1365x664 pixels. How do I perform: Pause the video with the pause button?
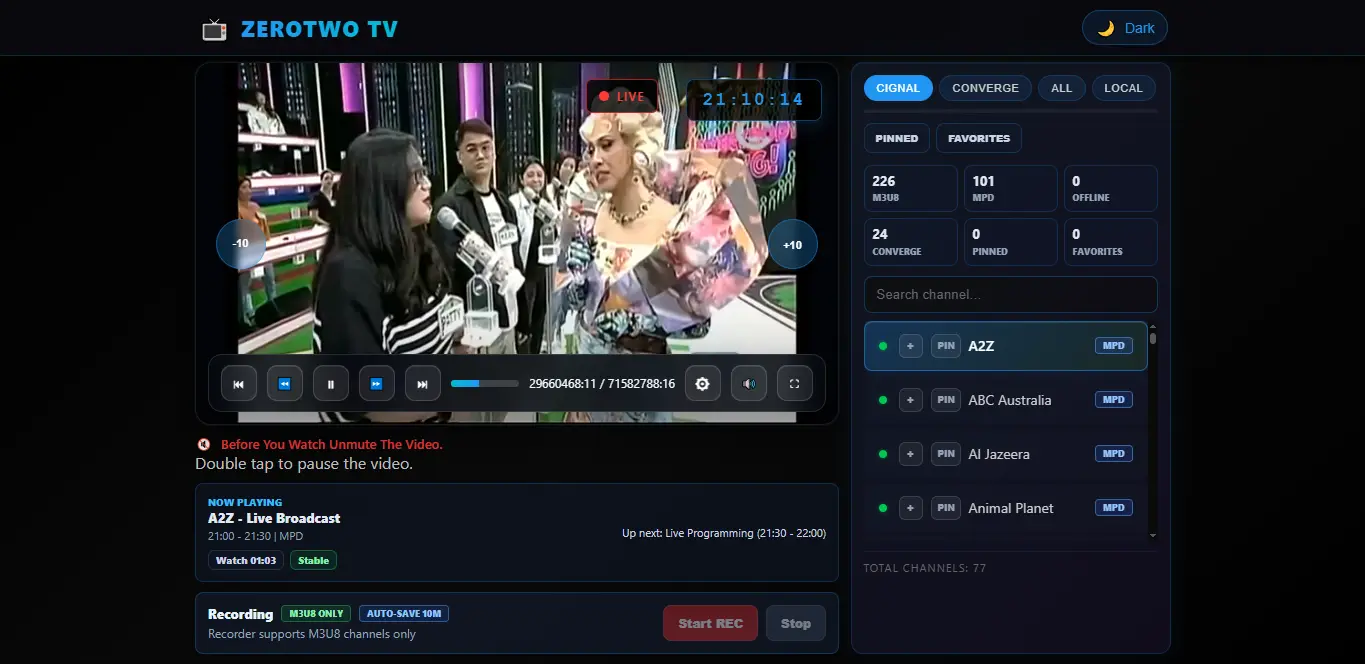click(x=331, y=383)
